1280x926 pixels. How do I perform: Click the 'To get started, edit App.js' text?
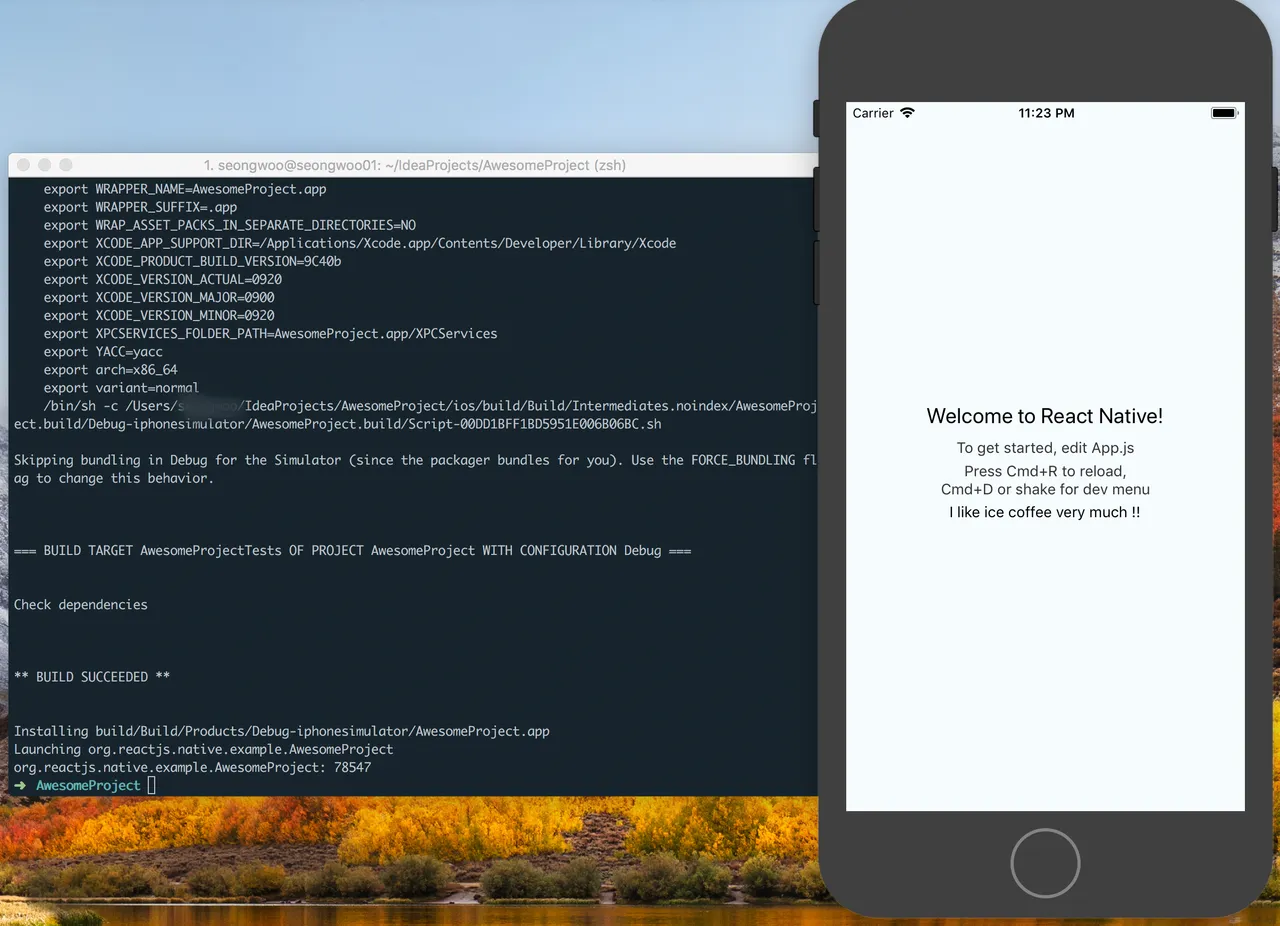coord(1045,448)
